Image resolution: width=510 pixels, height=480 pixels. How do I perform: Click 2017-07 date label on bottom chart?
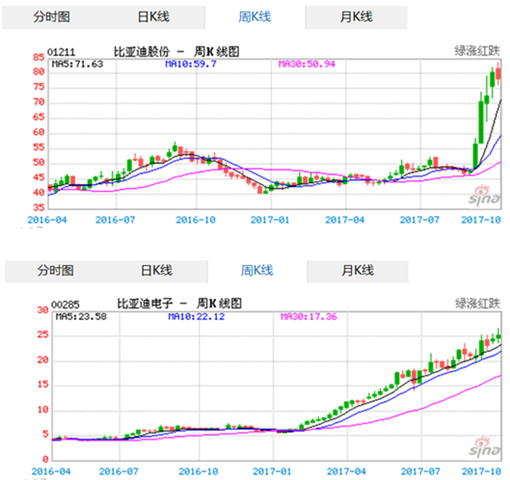click(x=420, y=472)
